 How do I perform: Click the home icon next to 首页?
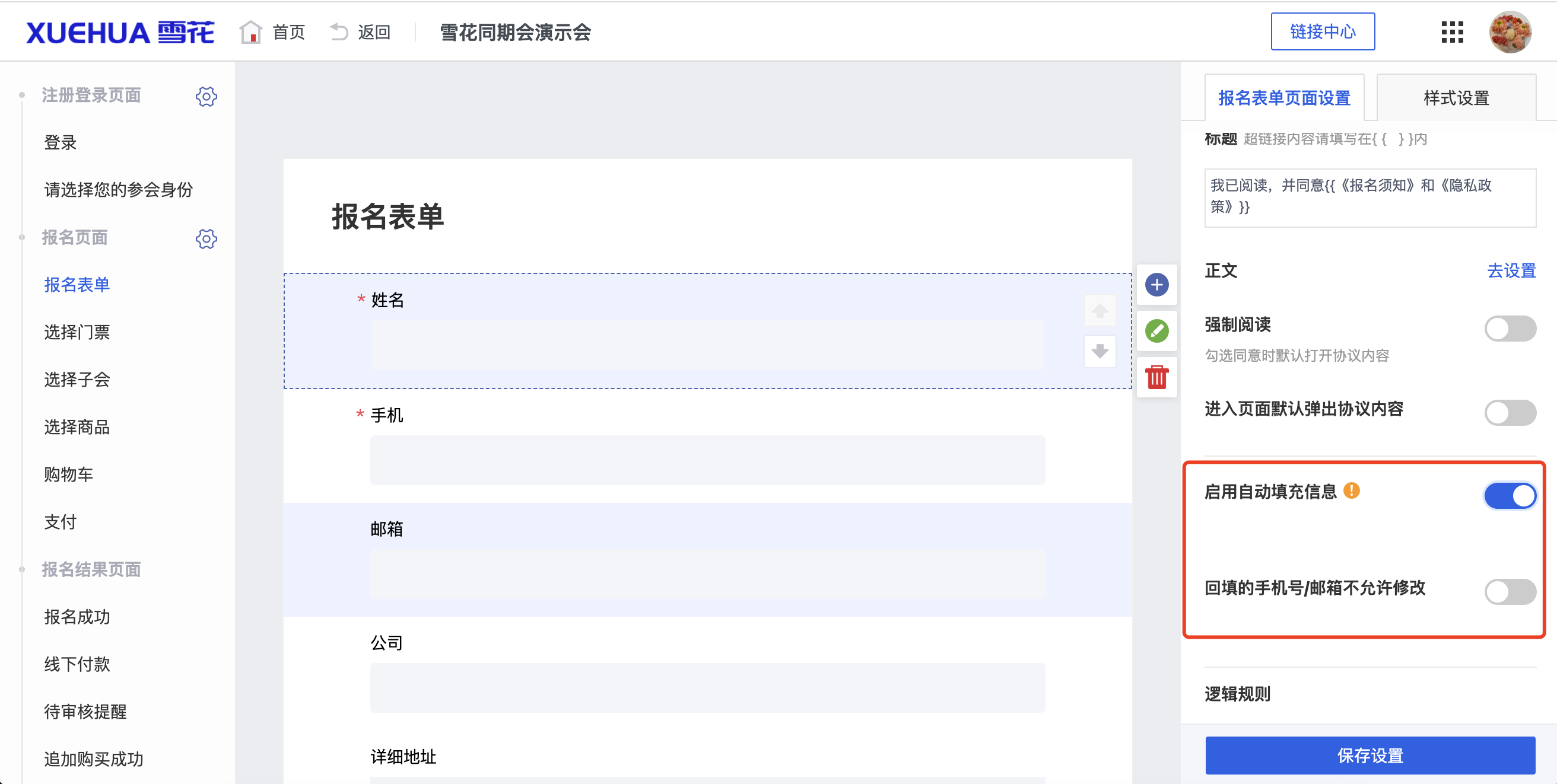point(250,32)
